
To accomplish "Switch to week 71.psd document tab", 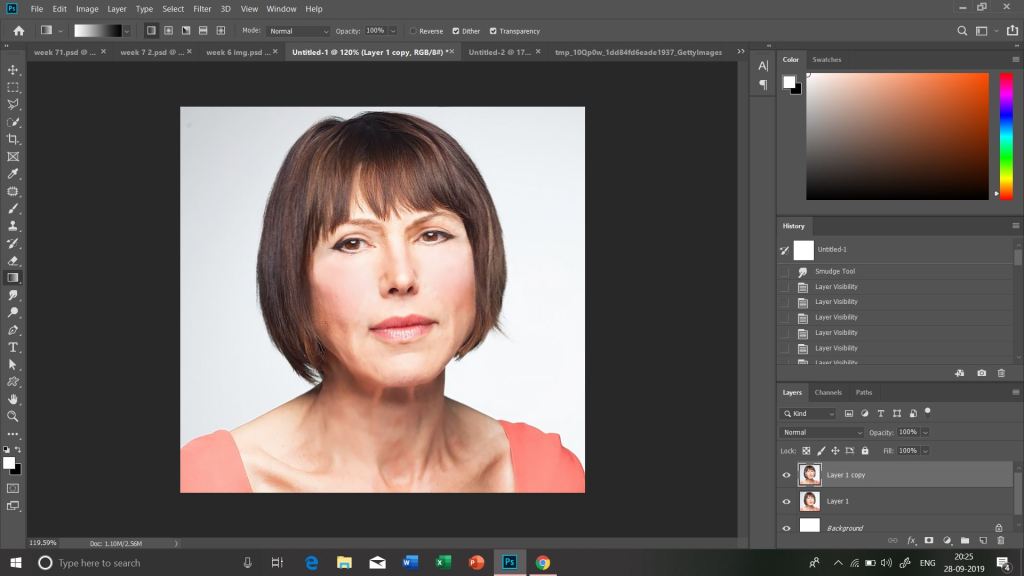I will (64, 52).
